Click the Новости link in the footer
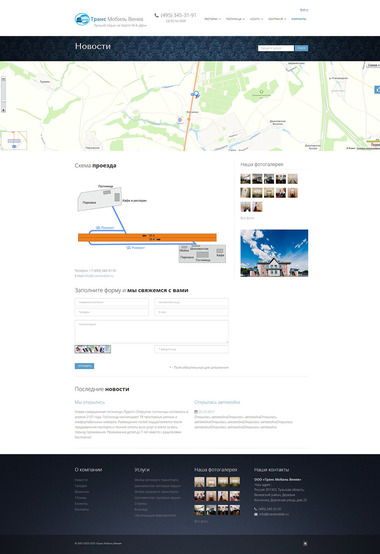Viewport: 380px width, 554px height. 81,480
